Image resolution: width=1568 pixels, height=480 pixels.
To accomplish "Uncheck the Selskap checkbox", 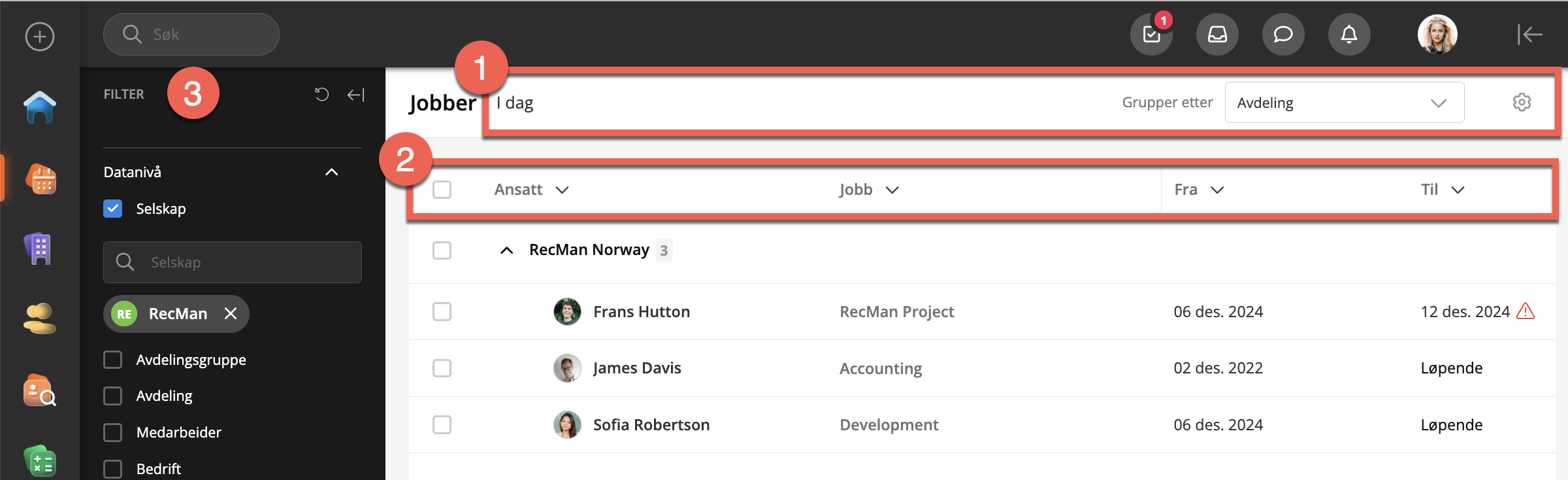I will 113,209.
